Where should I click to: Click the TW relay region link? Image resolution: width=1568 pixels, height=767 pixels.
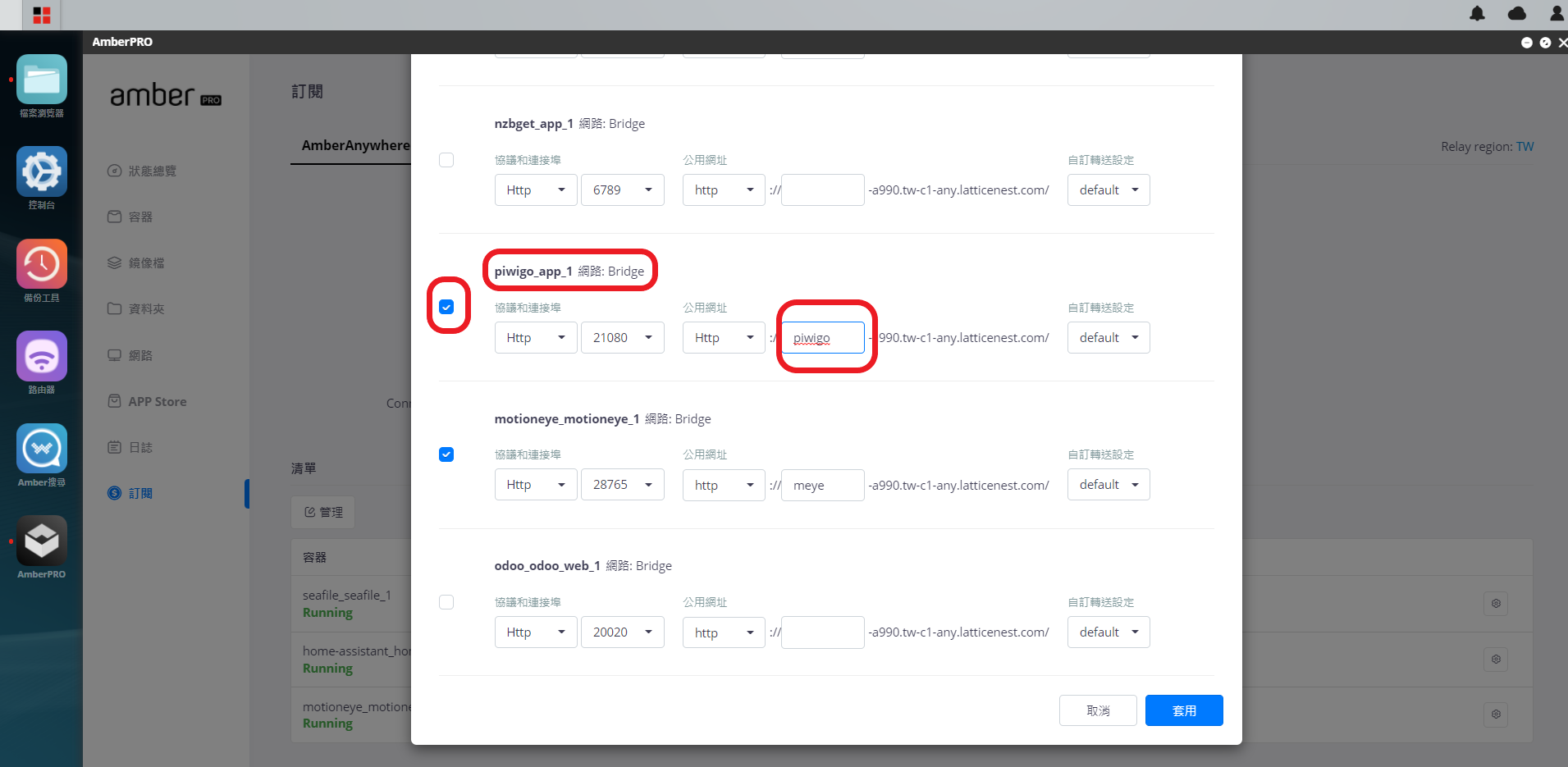(x=1525, y=146)
